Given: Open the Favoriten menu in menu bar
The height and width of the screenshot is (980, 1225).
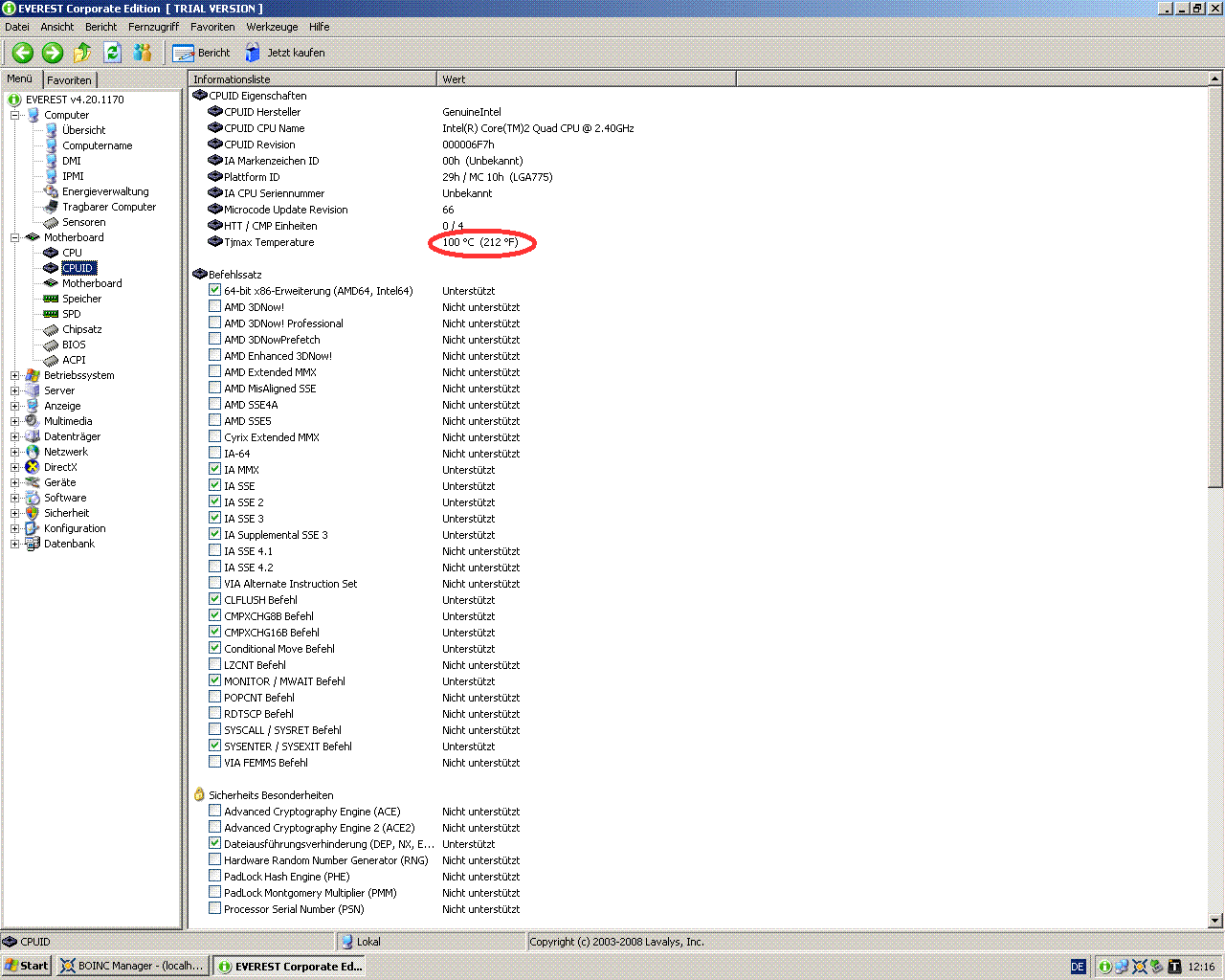Looking at the screenshot, I should 212,27.
